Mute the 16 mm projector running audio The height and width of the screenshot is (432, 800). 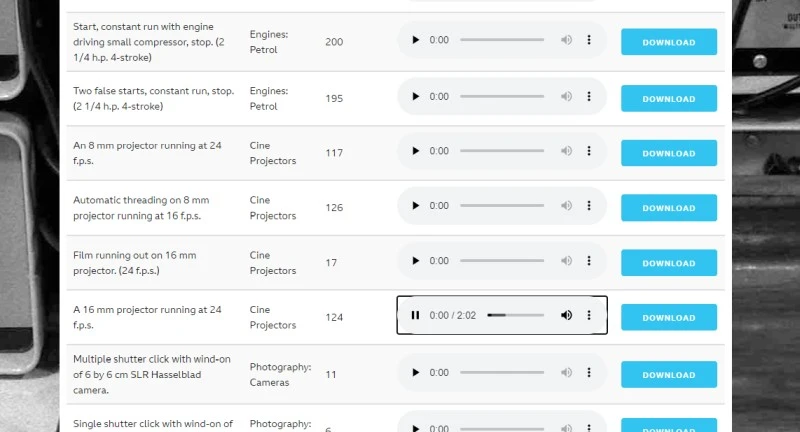point(566,315)
